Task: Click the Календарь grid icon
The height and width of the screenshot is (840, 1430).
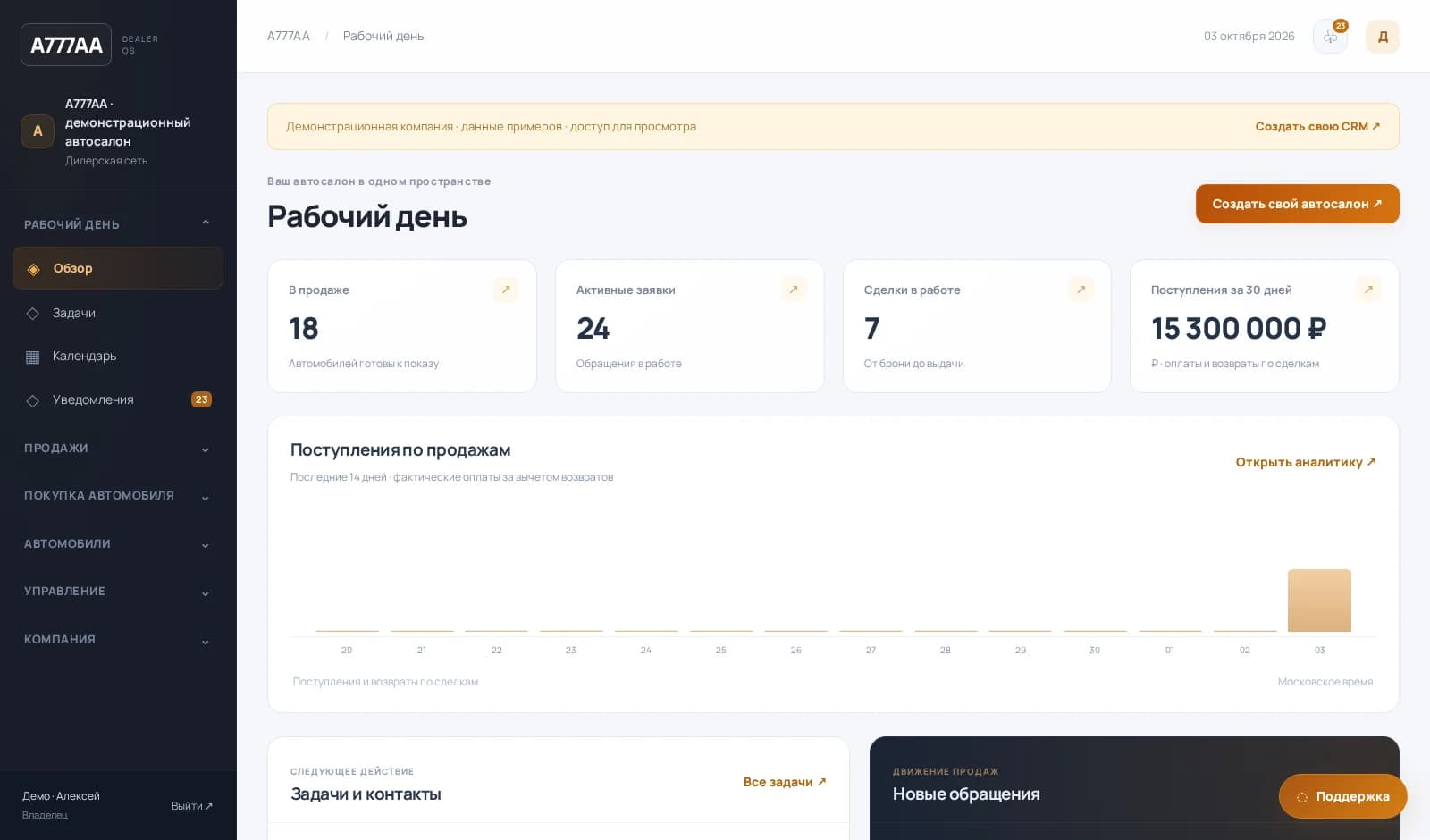Action: tap(33, 357)
